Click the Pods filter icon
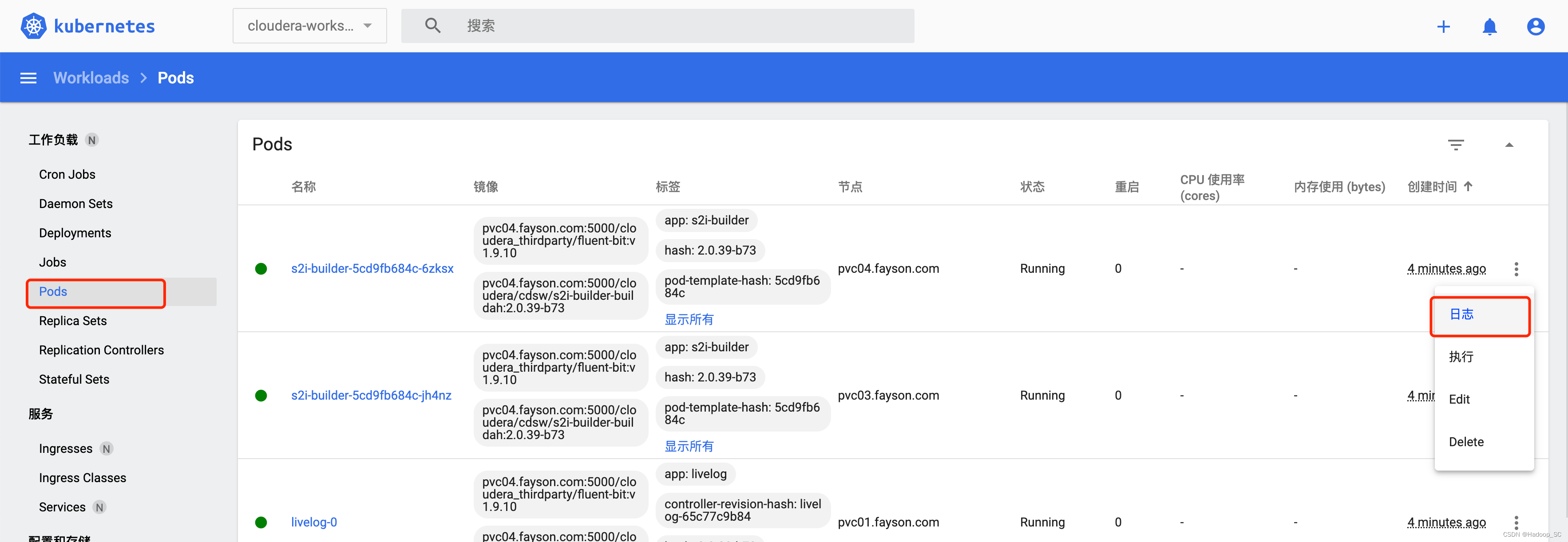This screenshot has height=542, width=1568. [1455, 145]
